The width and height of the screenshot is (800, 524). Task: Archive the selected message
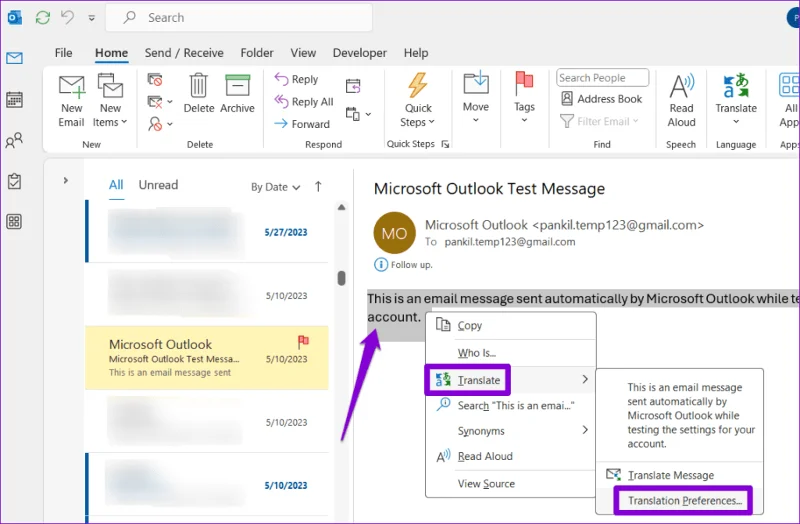(x=237, y=93)
